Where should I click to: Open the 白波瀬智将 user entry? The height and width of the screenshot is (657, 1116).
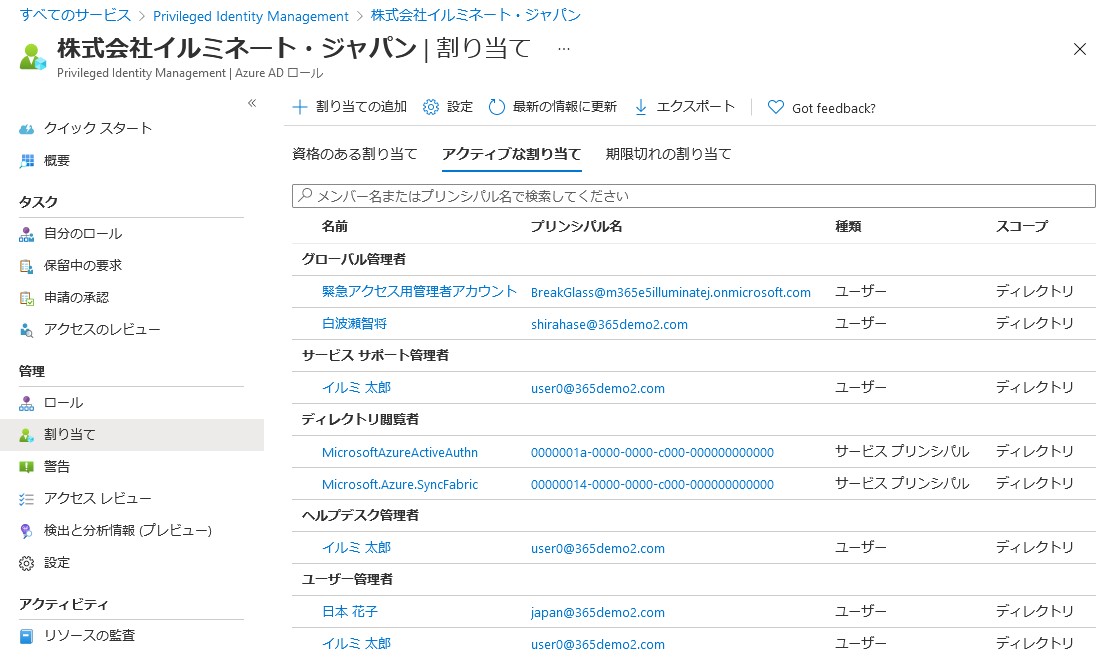click(x=355, y=324)
